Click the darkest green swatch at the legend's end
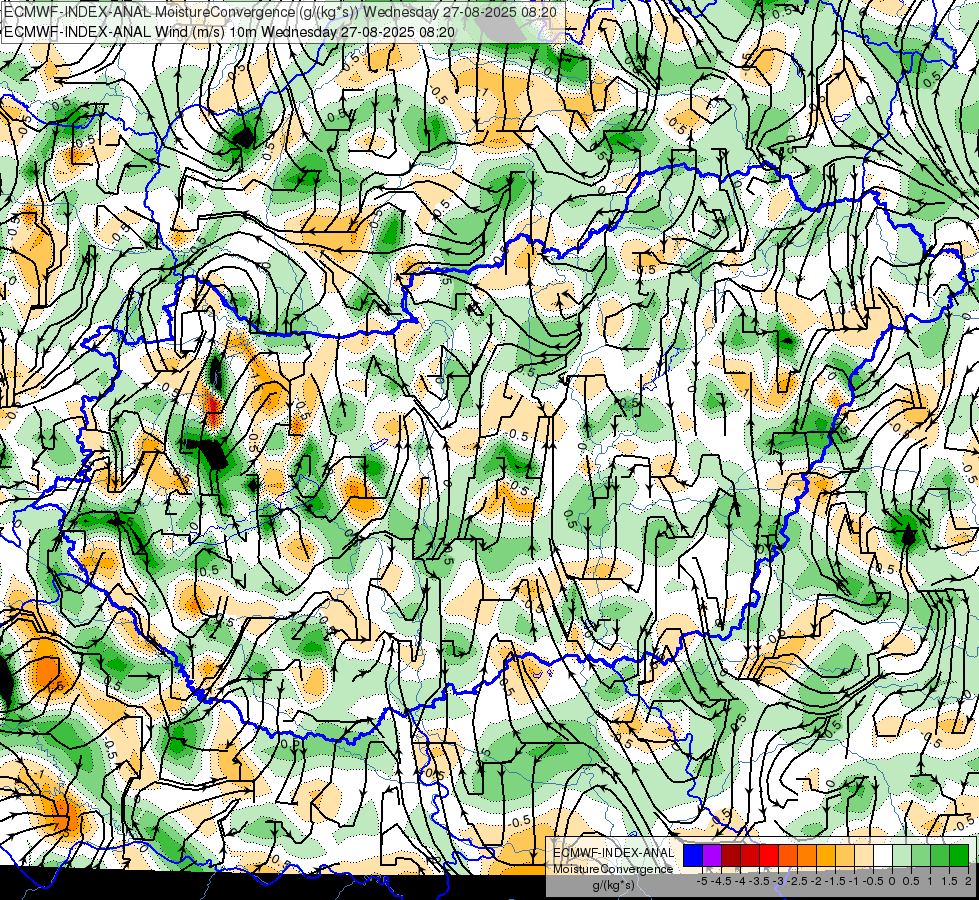Screen dimensions: 979x900 tap(959, 856)
